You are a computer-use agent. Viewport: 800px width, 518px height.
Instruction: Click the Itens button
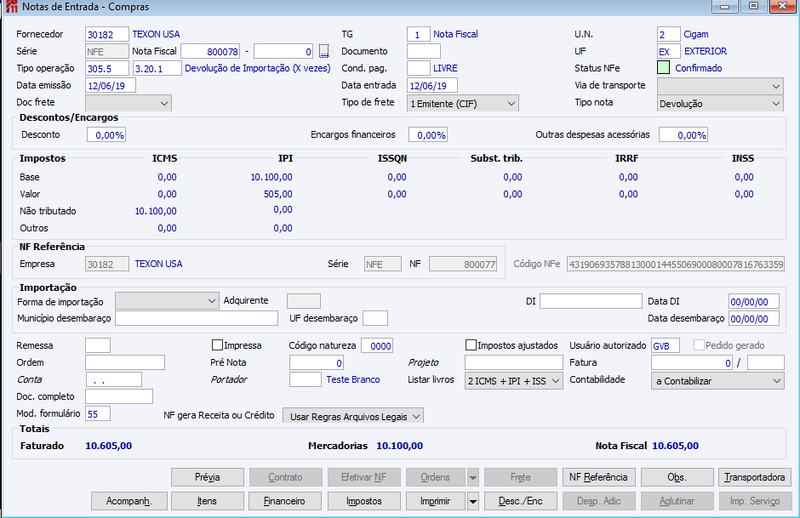207,501
